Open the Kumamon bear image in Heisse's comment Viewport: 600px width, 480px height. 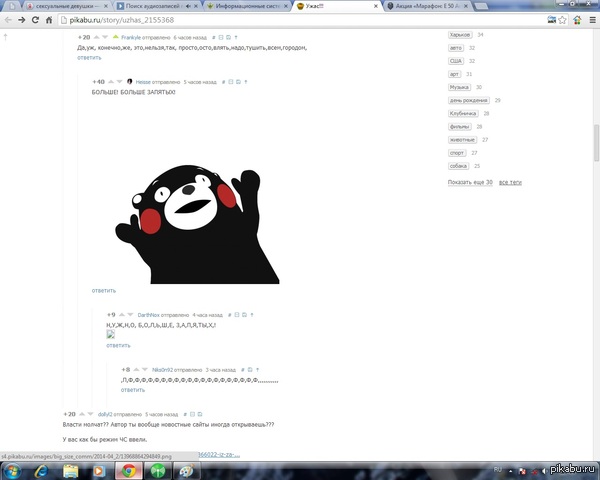(197, 224)
